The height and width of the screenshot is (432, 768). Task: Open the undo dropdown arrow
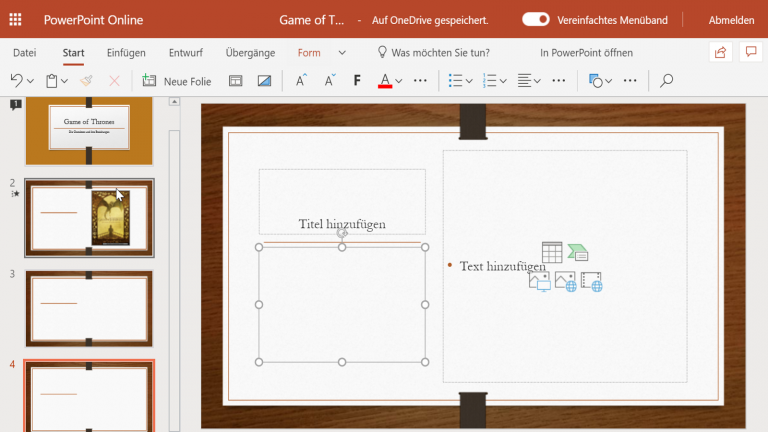pyautogui.click(x=31, y=81)
